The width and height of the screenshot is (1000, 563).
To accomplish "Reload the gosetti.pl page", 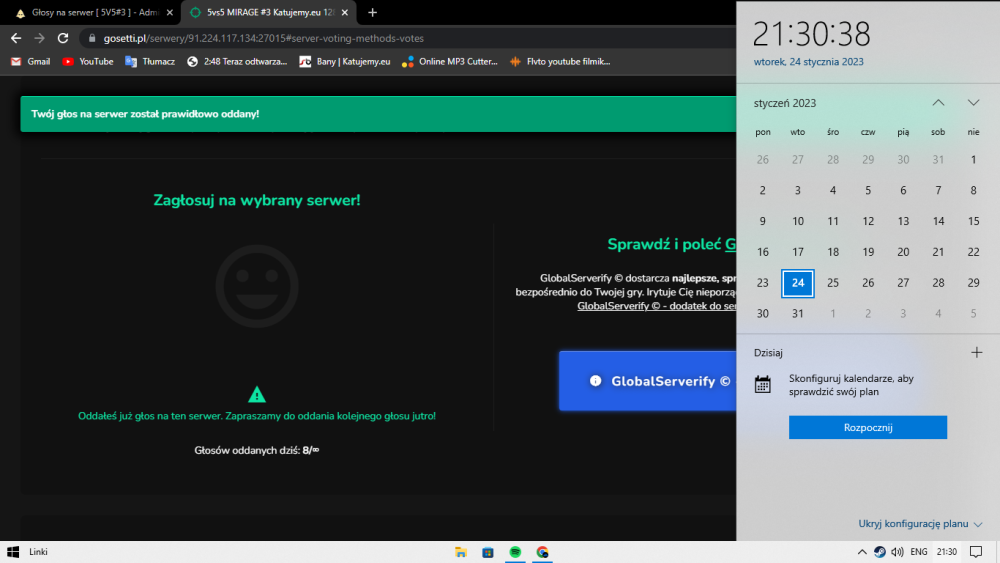I will click(62, 38).
